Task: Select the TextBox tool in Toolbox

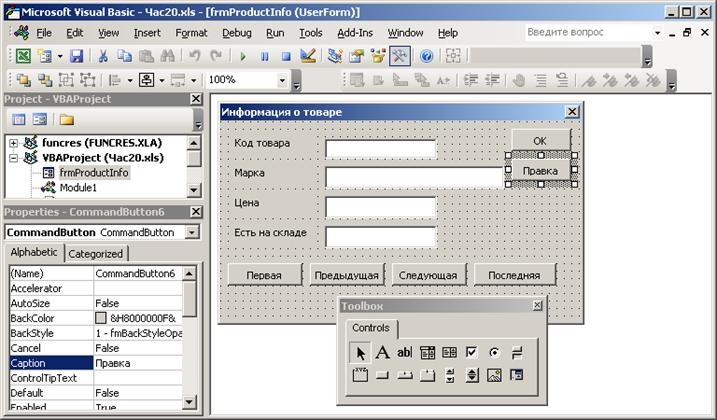Action: coord(405,352)
